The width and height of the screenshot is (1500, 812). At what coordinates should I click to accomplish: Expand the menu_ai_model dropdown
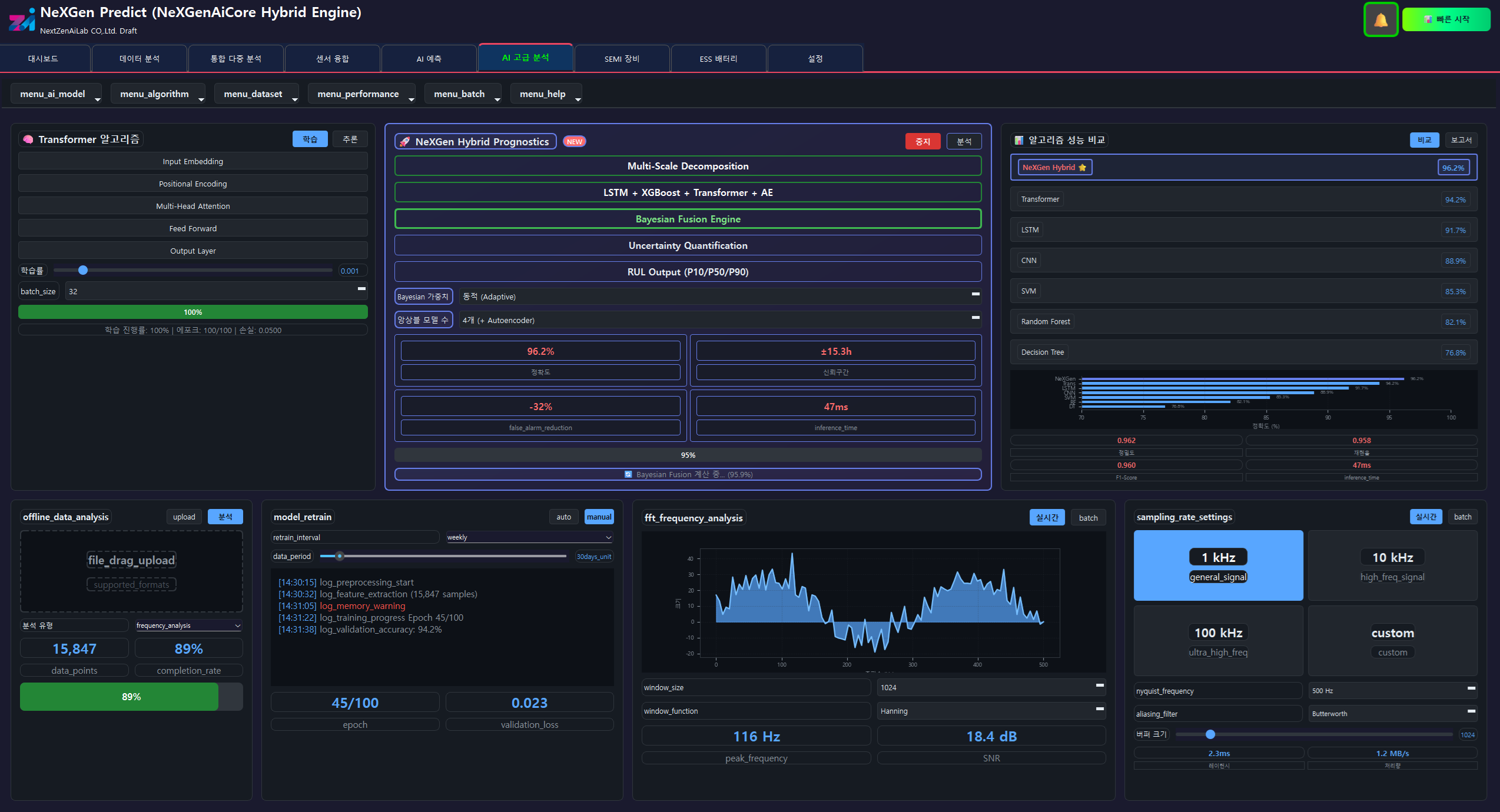click(x=56, y=94)
